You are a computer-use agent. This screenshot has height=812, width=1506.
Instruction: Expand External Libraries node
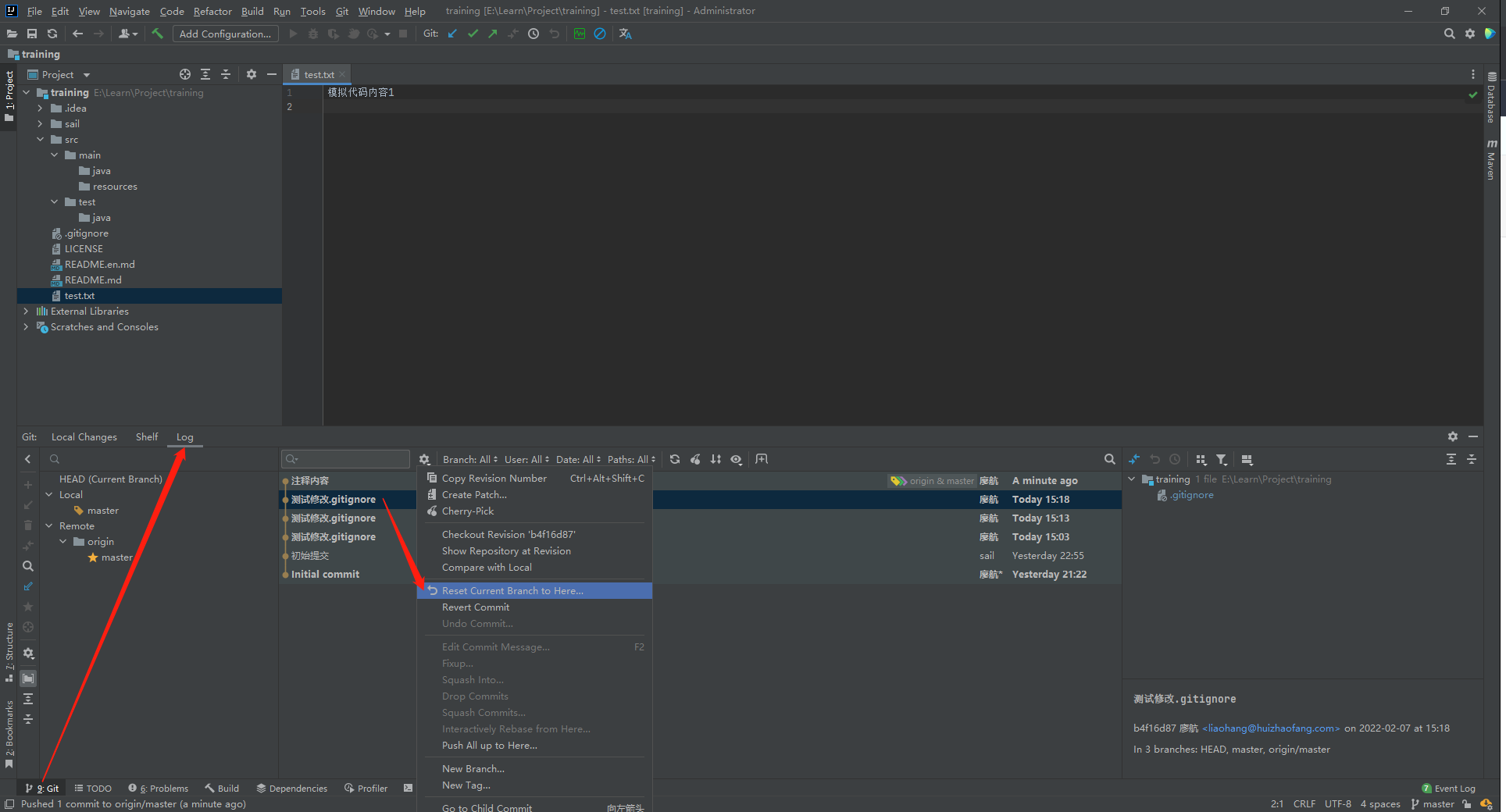coord(26,311)
